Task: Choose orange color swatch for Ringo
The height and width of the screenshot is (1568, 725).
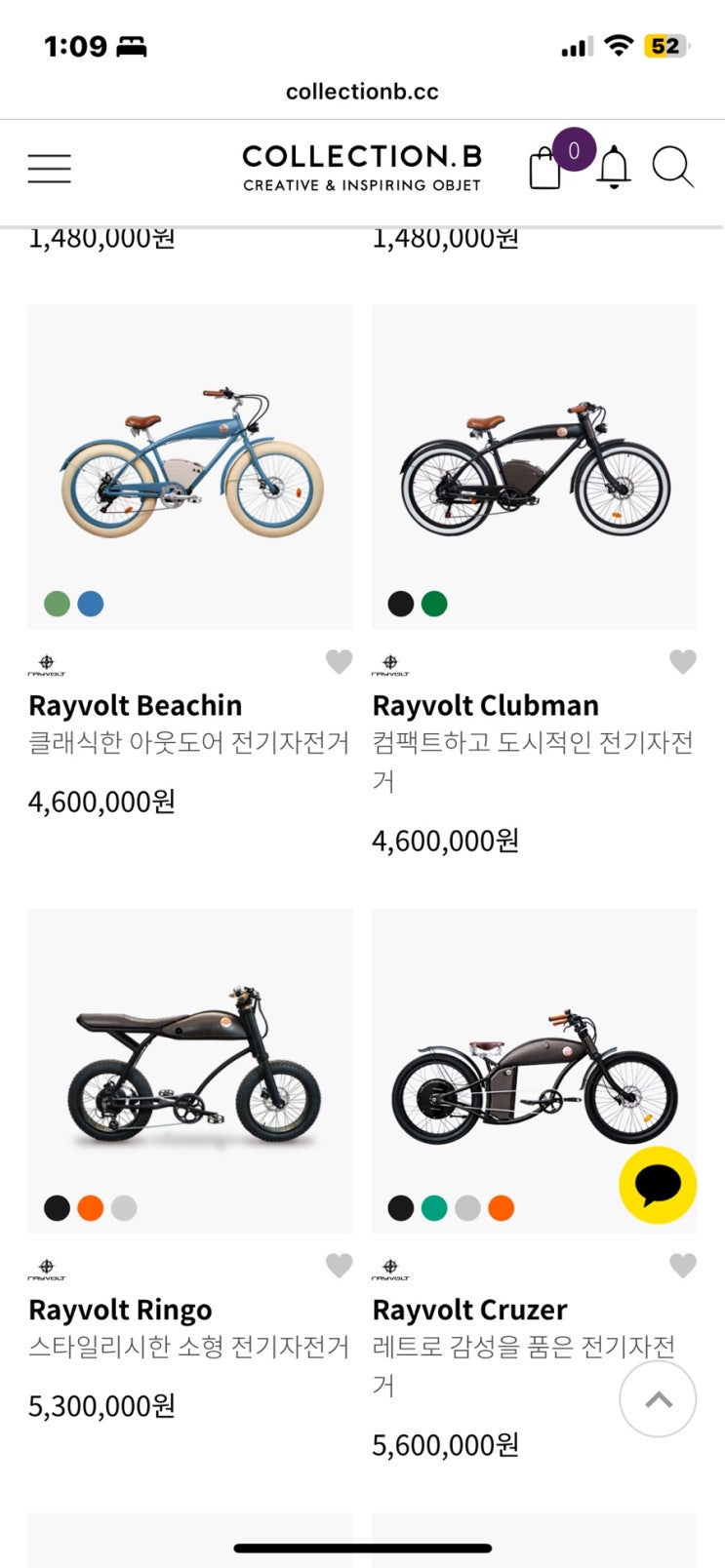Action: tap(91, 1208)
